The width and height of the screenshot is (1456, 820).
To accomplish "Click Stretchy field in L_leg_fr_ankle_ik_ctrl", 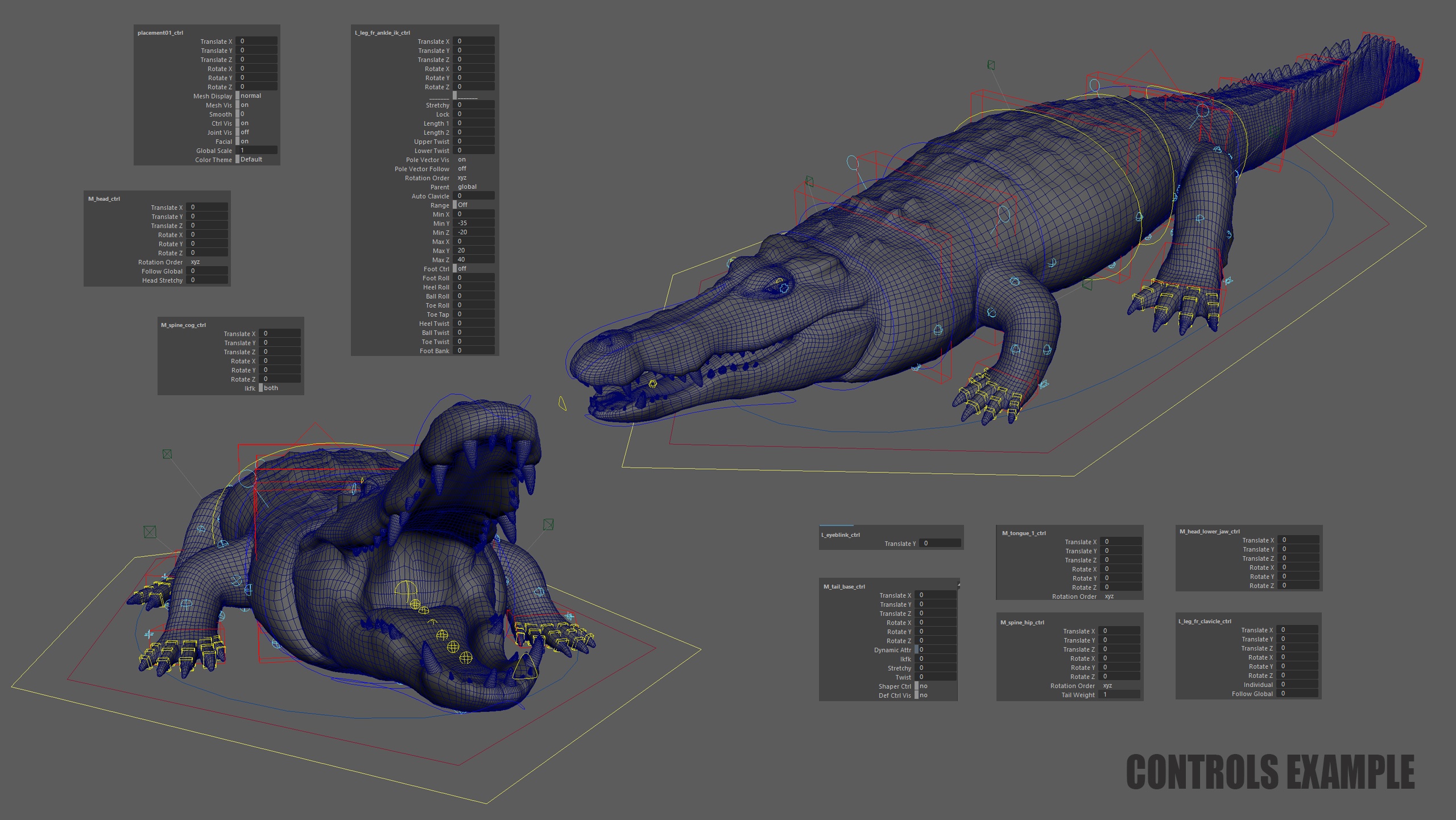I will tap(474, 105).
